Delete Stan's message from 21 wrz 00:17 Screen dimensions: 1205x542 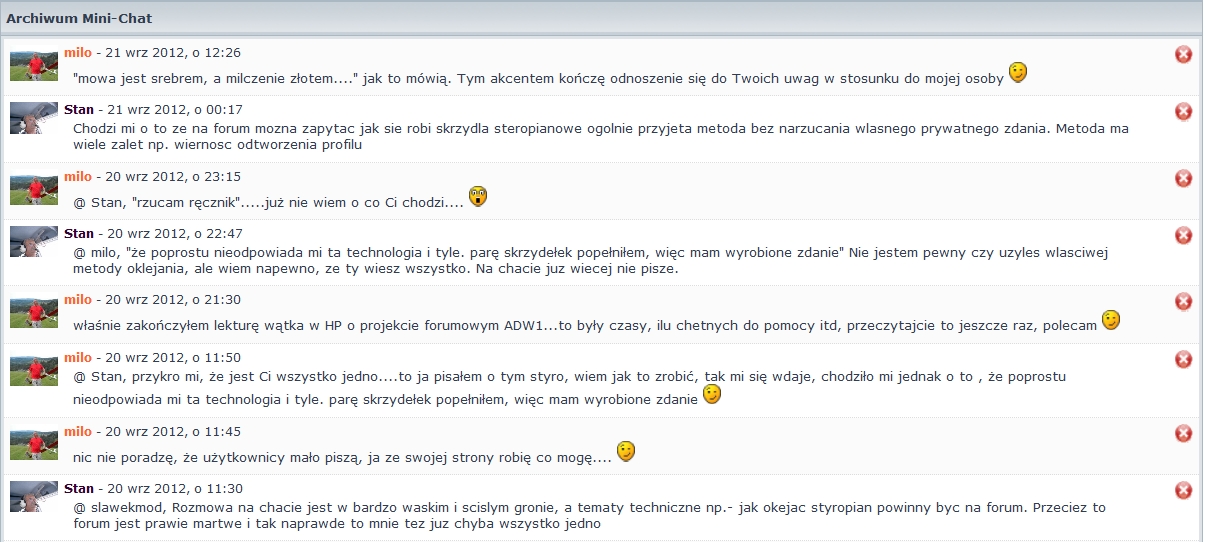point(1183,111)
